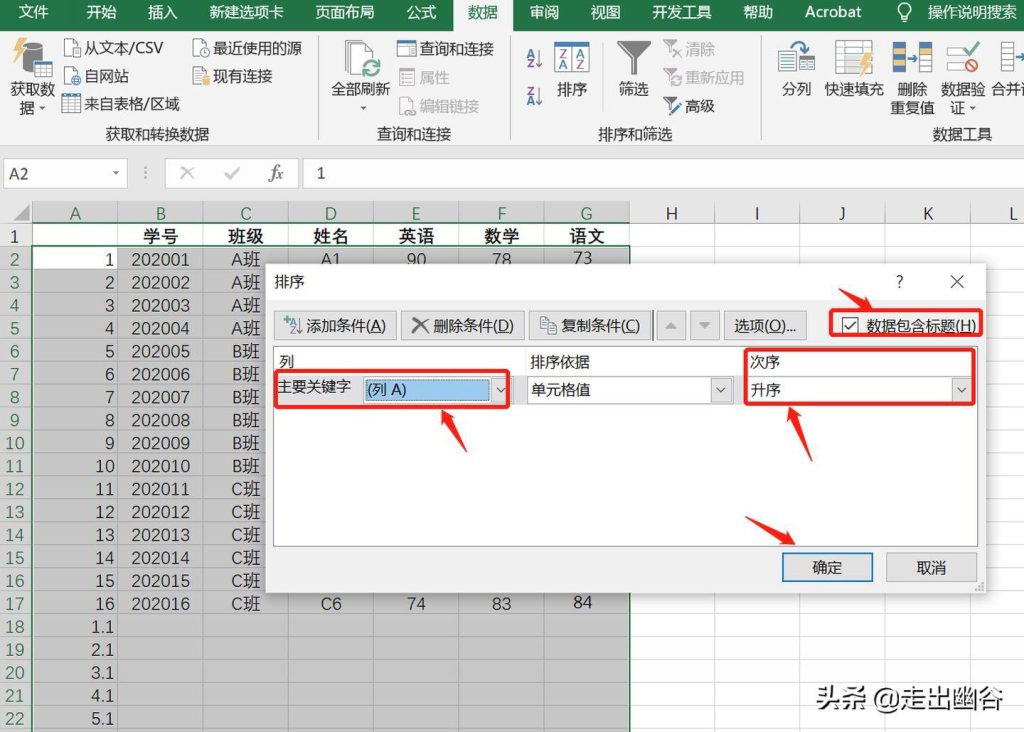
Task: Open the 排序依据 单元格值 dropdown
Action: click(720, 390)
